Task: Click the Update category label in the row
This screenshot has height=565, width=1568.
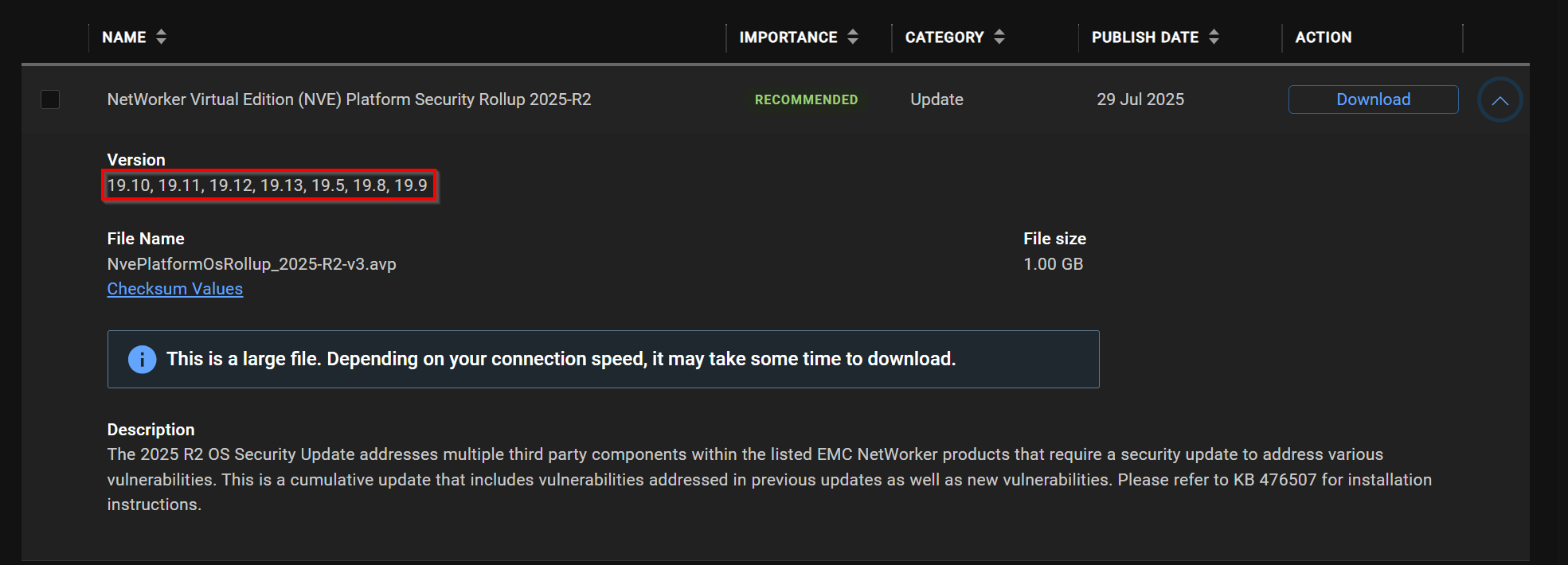Action: coord(936,99)
